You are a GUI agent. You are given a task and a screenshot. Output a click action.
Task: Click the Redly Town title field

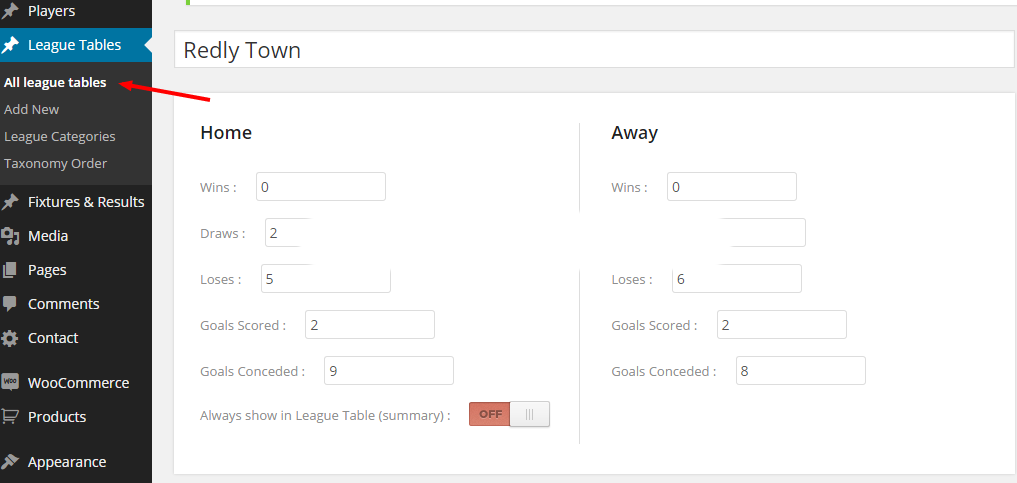(x=594, y=50)
